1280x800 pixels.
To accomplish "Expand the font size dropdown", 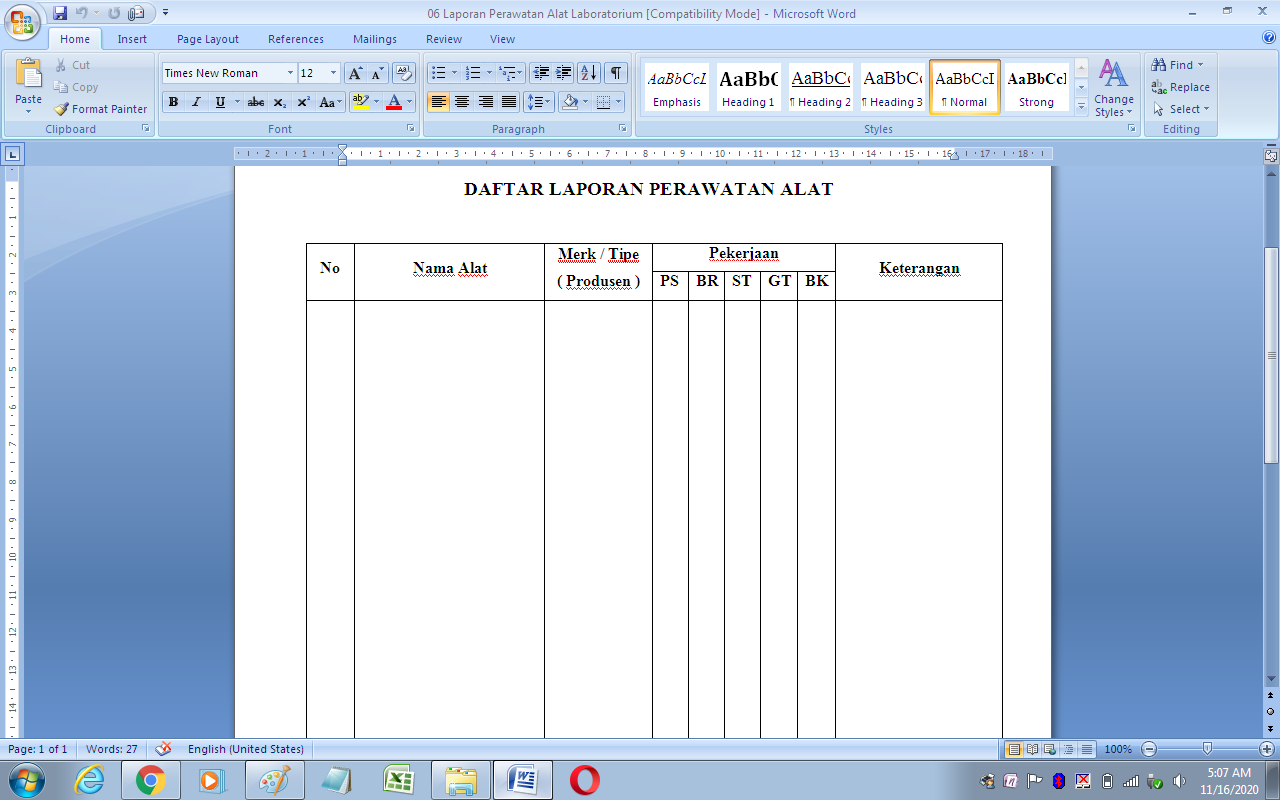I will tap(332, 72).
